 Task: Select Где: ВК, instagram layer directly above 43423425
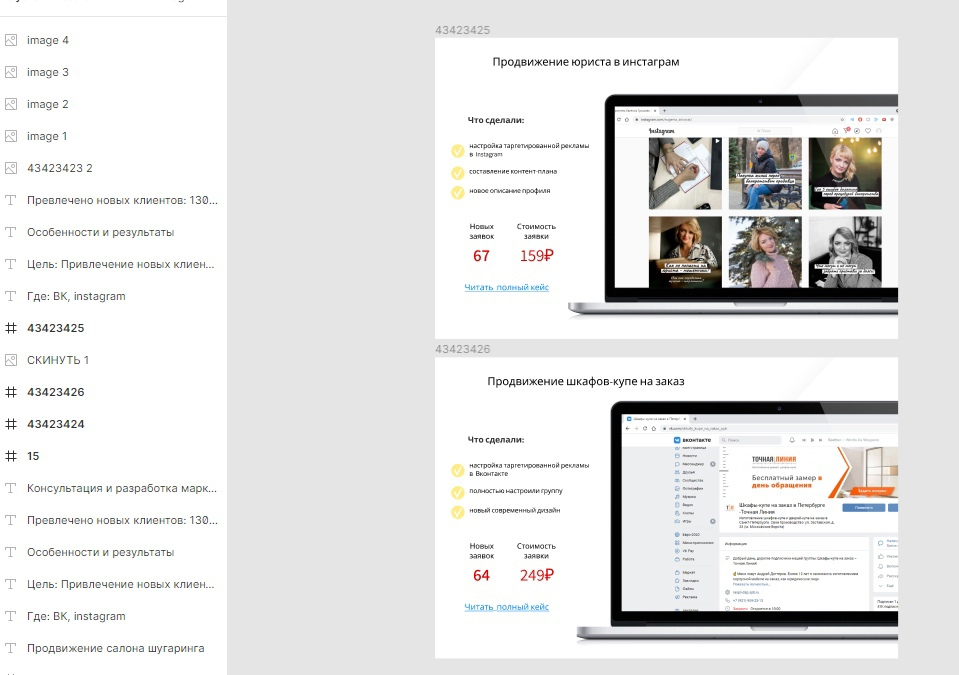pos(76,296)
